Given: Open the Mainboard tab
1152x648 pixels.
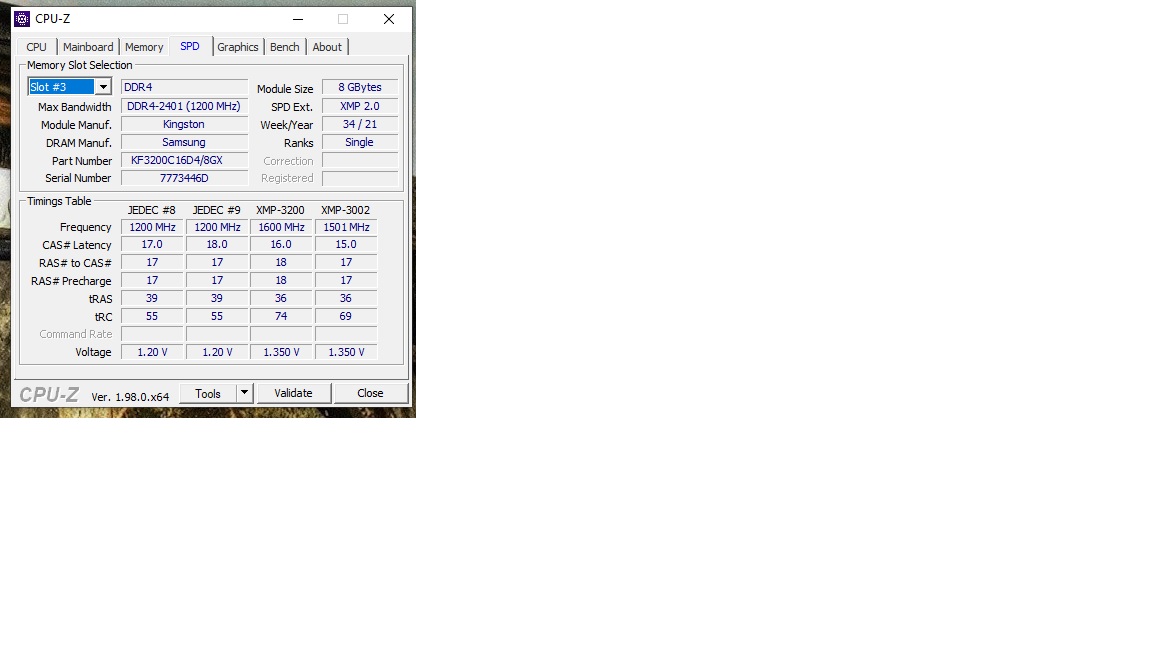Looking at the screenshot, I should click(x=88, y=47).
